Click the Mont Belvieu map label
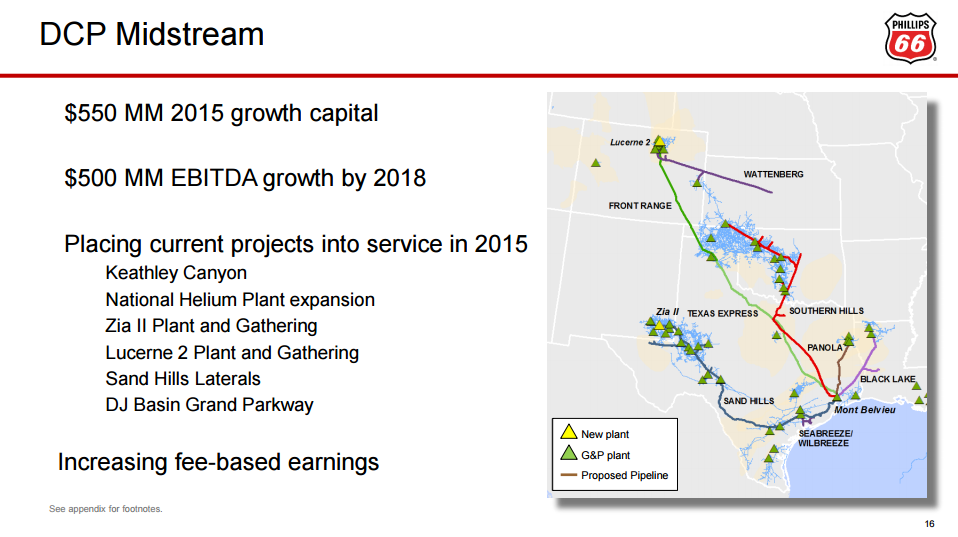This screenshot has height=537, width=958. point(865,410)
